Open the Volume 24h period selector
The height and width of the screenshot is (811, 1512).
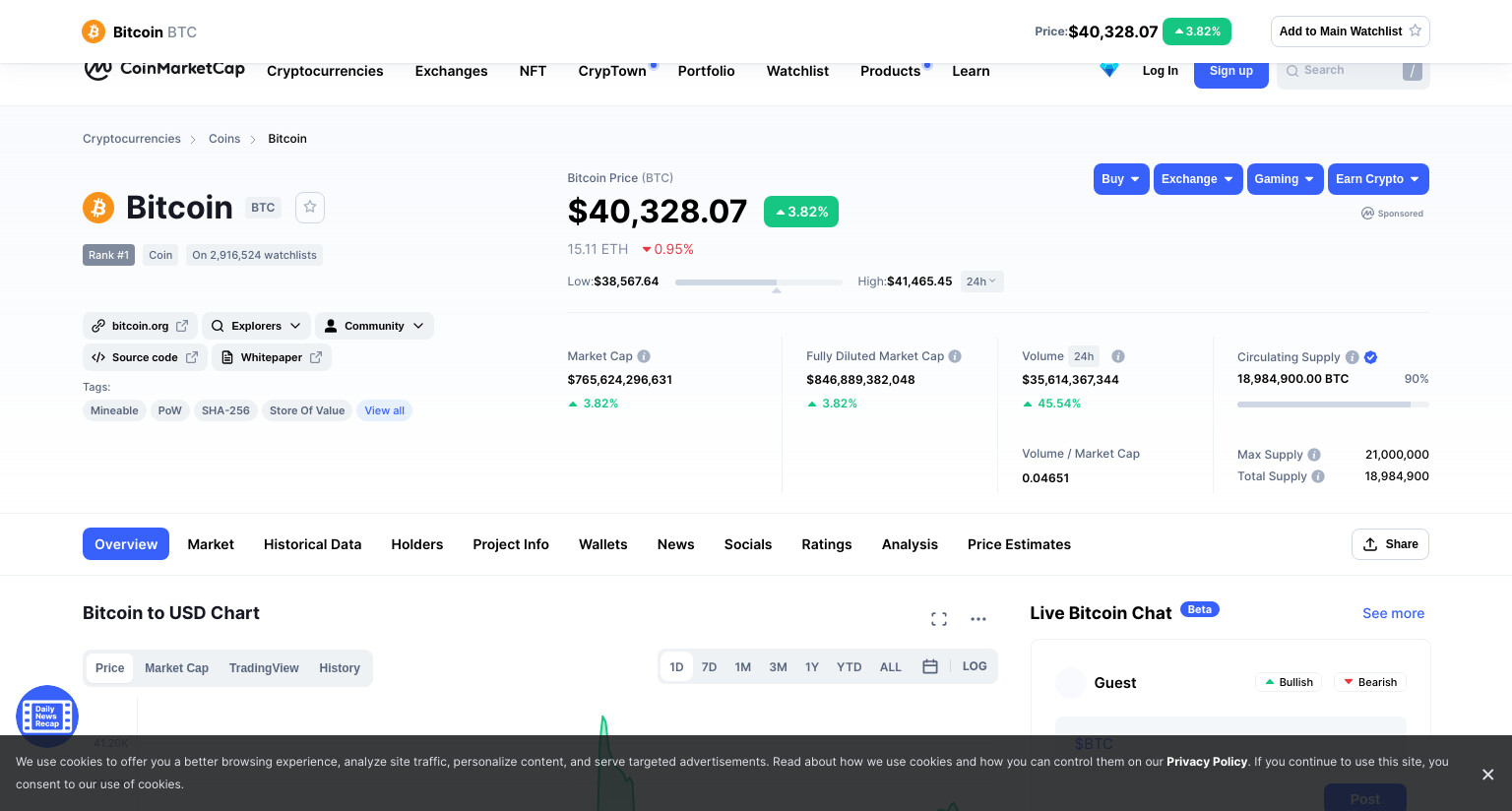(1084, 356)
